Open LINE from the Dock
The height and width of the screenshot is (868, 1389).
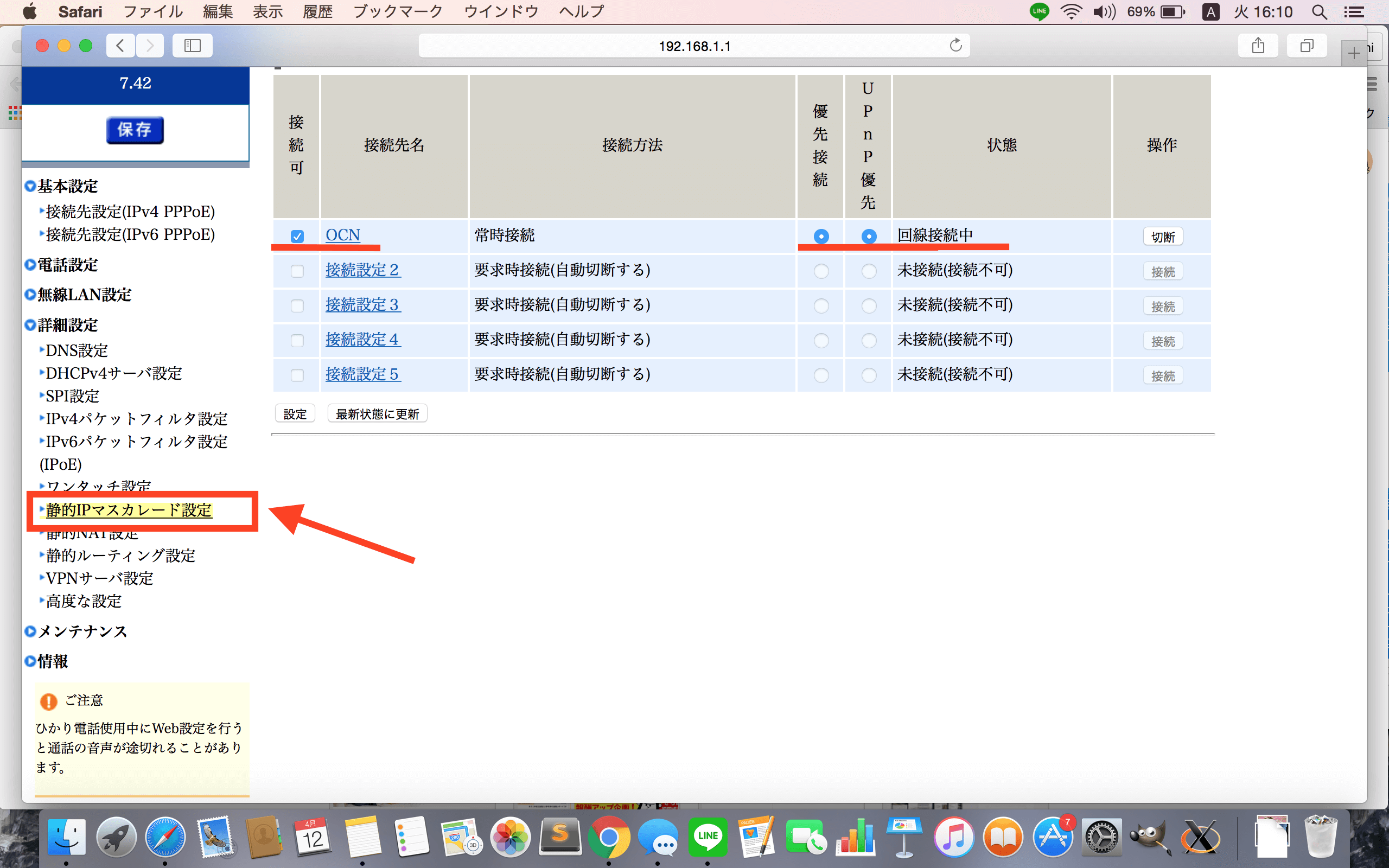pyautogui.click(x=708, y=837)
